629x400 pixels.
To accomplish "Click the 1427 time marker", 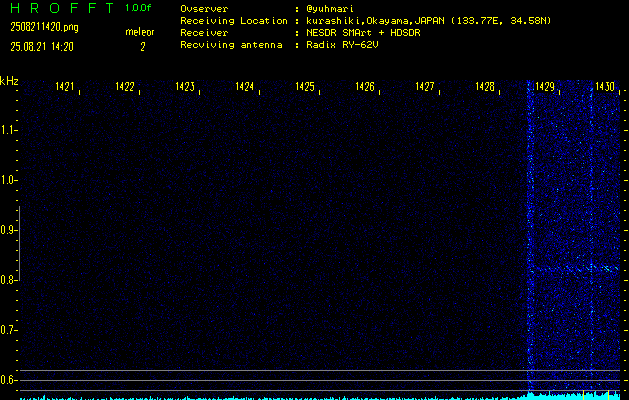I will 425,86.
